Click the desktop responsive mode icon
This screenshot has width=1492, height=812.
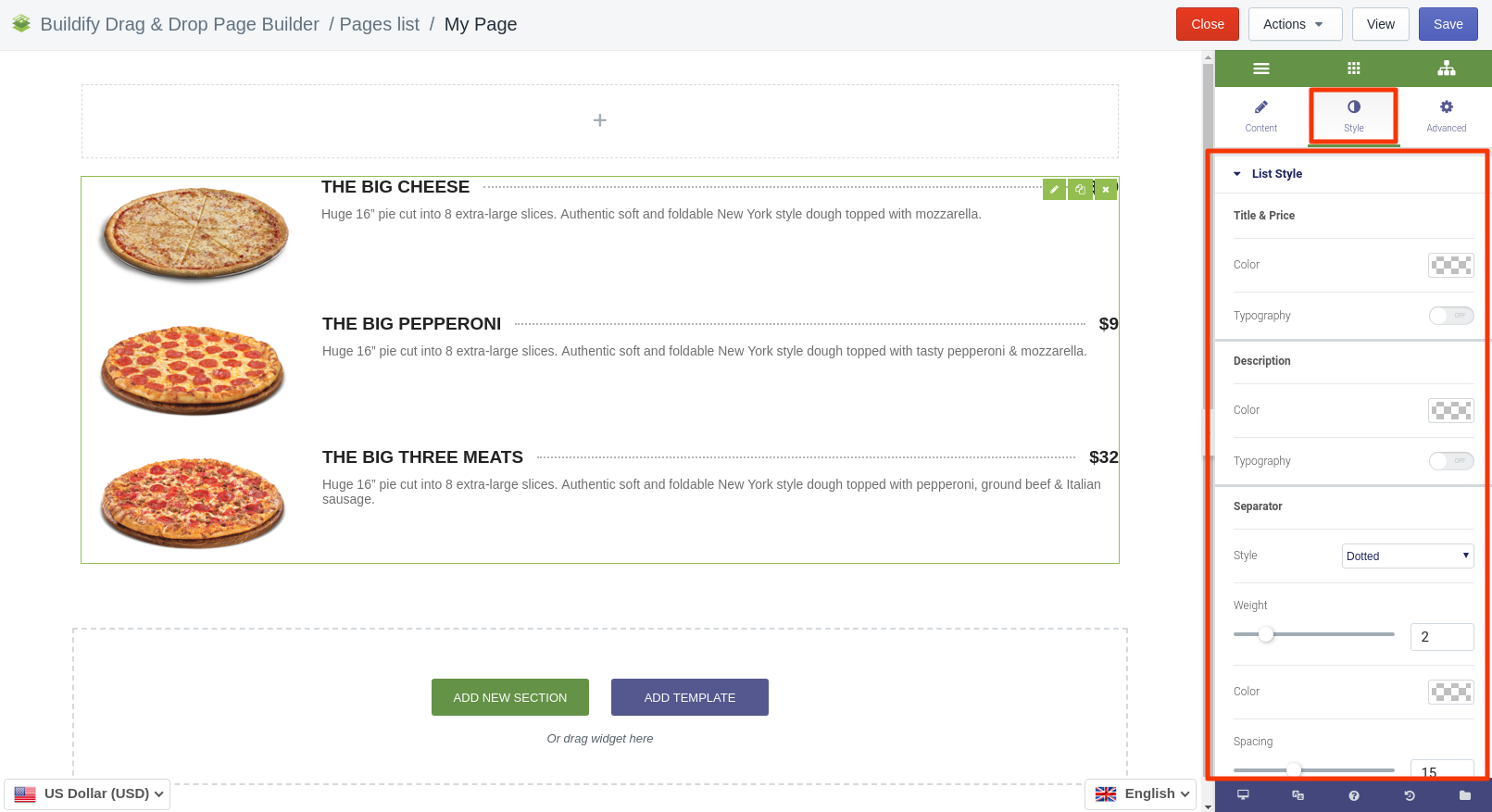pos(1243,795)
